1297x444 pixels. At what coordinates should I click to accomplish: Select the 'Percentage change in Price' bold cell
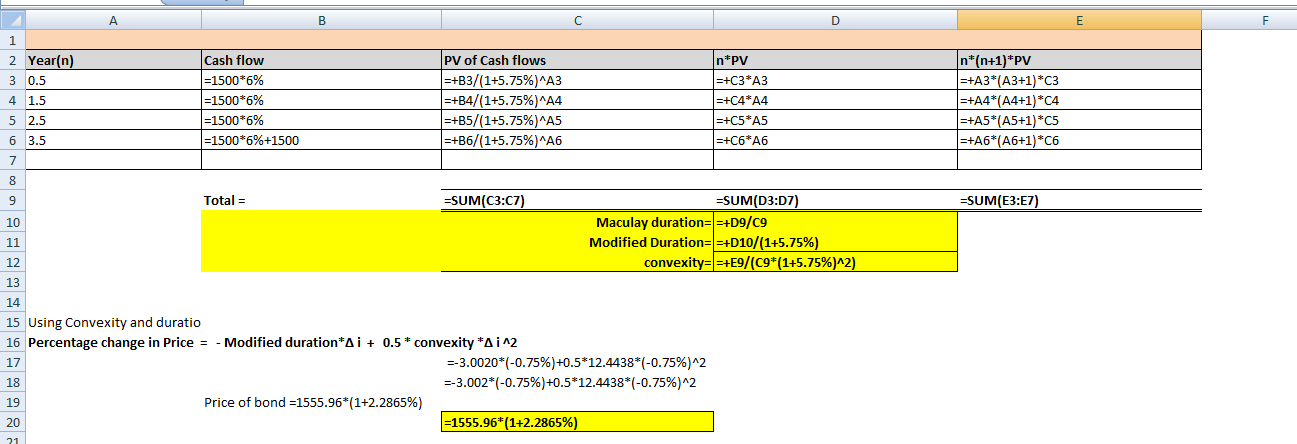point(113,342)
